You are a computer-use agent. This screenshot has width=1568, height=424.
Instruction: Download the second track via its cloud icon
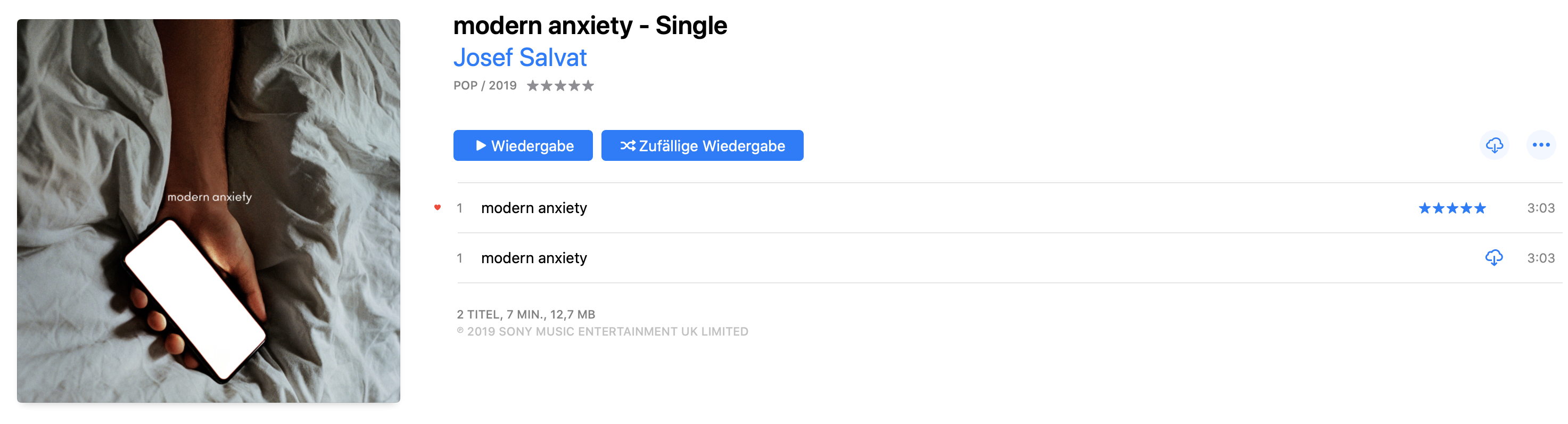[x=1493, y=258]
